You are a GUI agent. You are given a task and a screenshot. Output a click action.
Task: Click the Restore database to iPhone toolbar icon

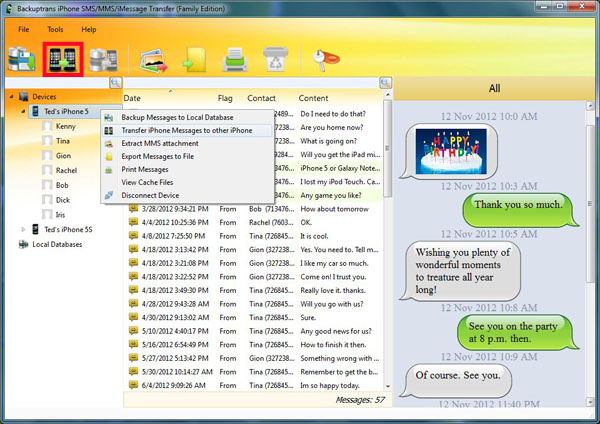tap(103, 60)
